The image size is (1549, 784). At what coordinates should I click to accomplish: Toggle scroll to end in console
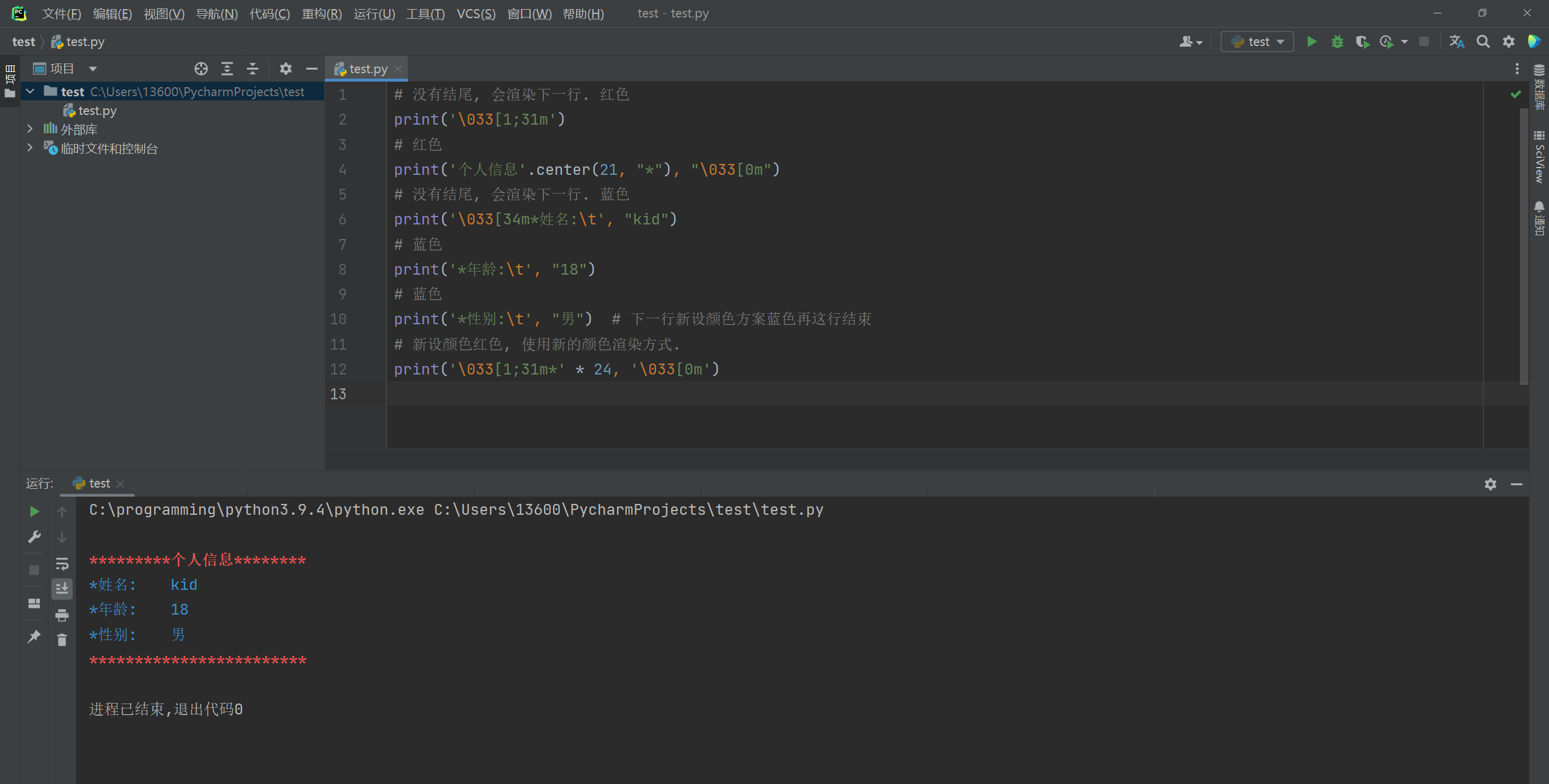[62, 589]
